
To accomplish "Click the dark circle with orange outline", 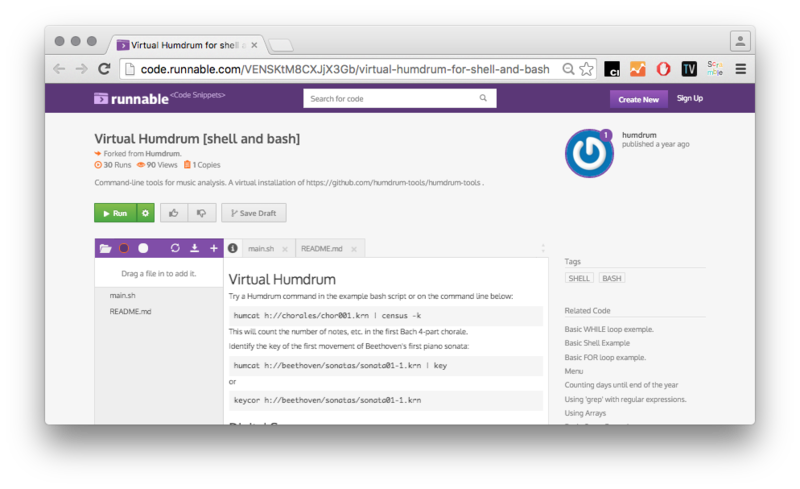I will tap(124, 248).
